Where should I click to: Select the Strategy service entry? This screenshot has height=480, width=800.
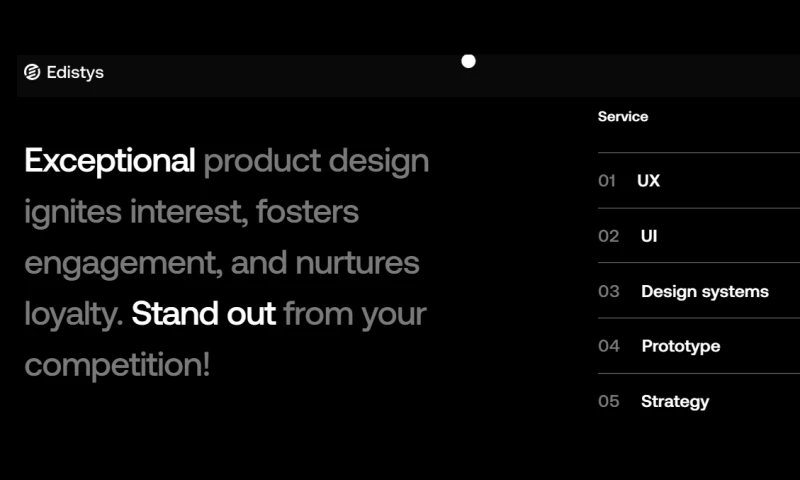(x=675, y=401)
